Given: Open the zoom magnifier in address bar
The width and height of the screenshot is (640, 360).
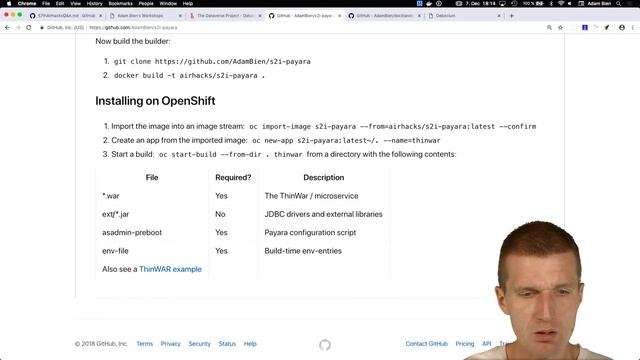Looking at the screenshot, I should coord(549,27).
